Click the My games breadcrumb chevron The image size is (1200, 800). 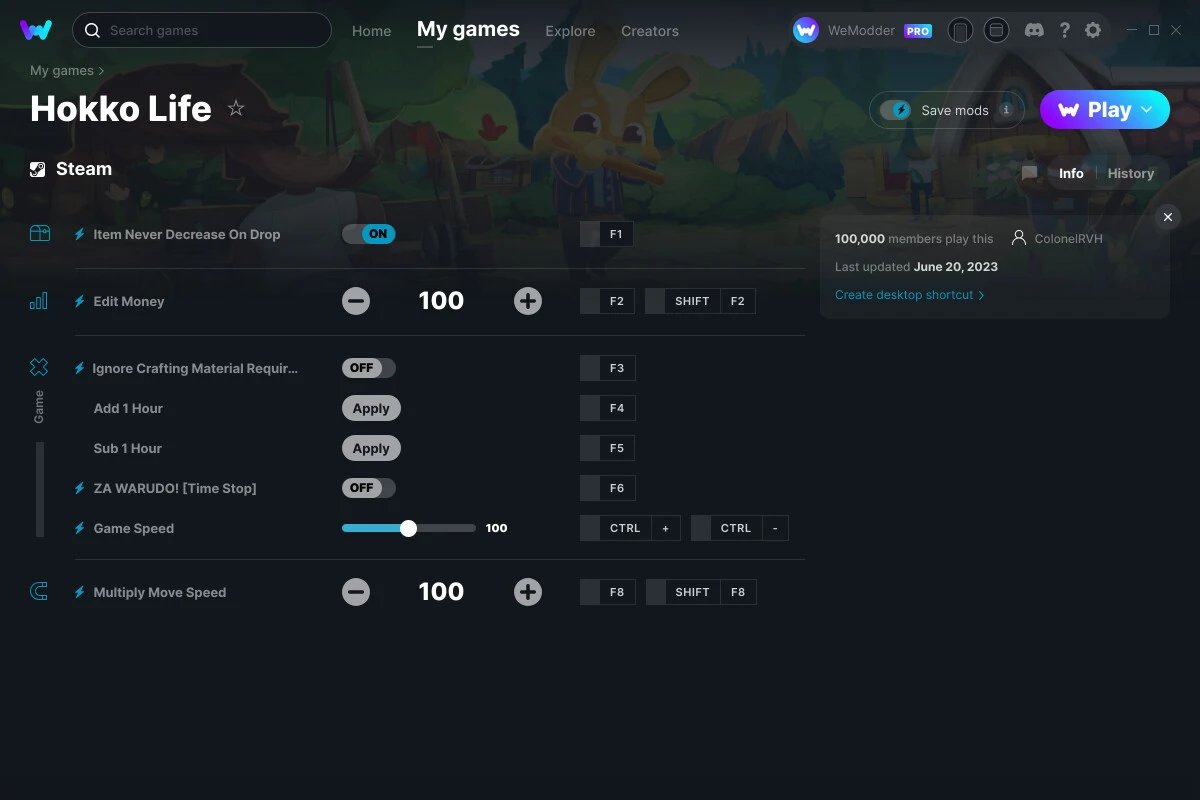(x=101, y=71)
